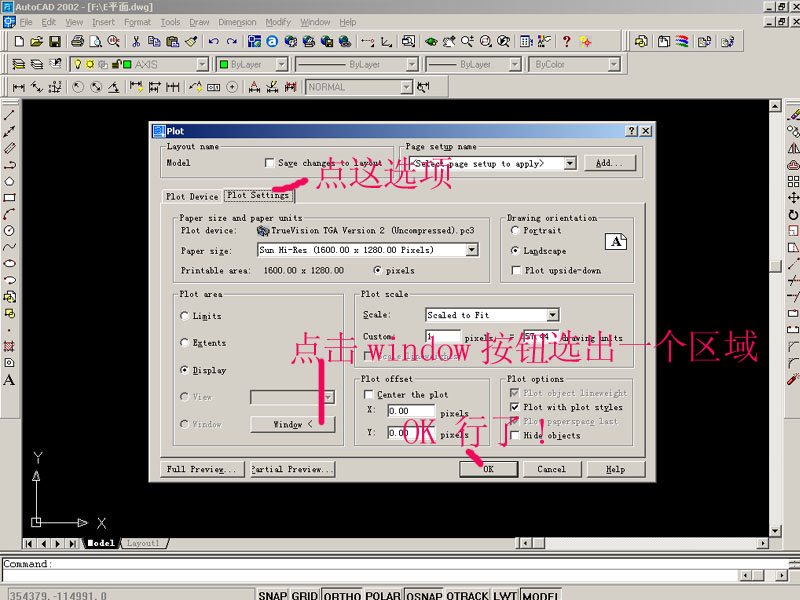Click the Zoom Realtime icon
The image size is (800, 600).
[x=467, y=41]
